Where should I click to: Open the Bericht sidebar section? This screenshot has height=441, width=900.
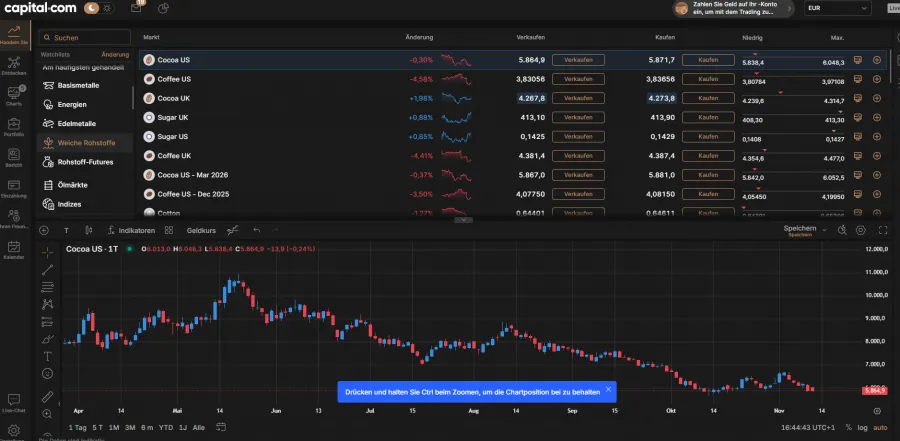click(x=14, y=158)
